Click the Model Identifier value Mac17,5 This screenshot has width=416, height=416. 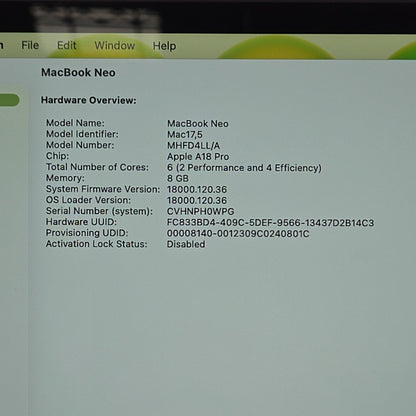pos(185,135)
